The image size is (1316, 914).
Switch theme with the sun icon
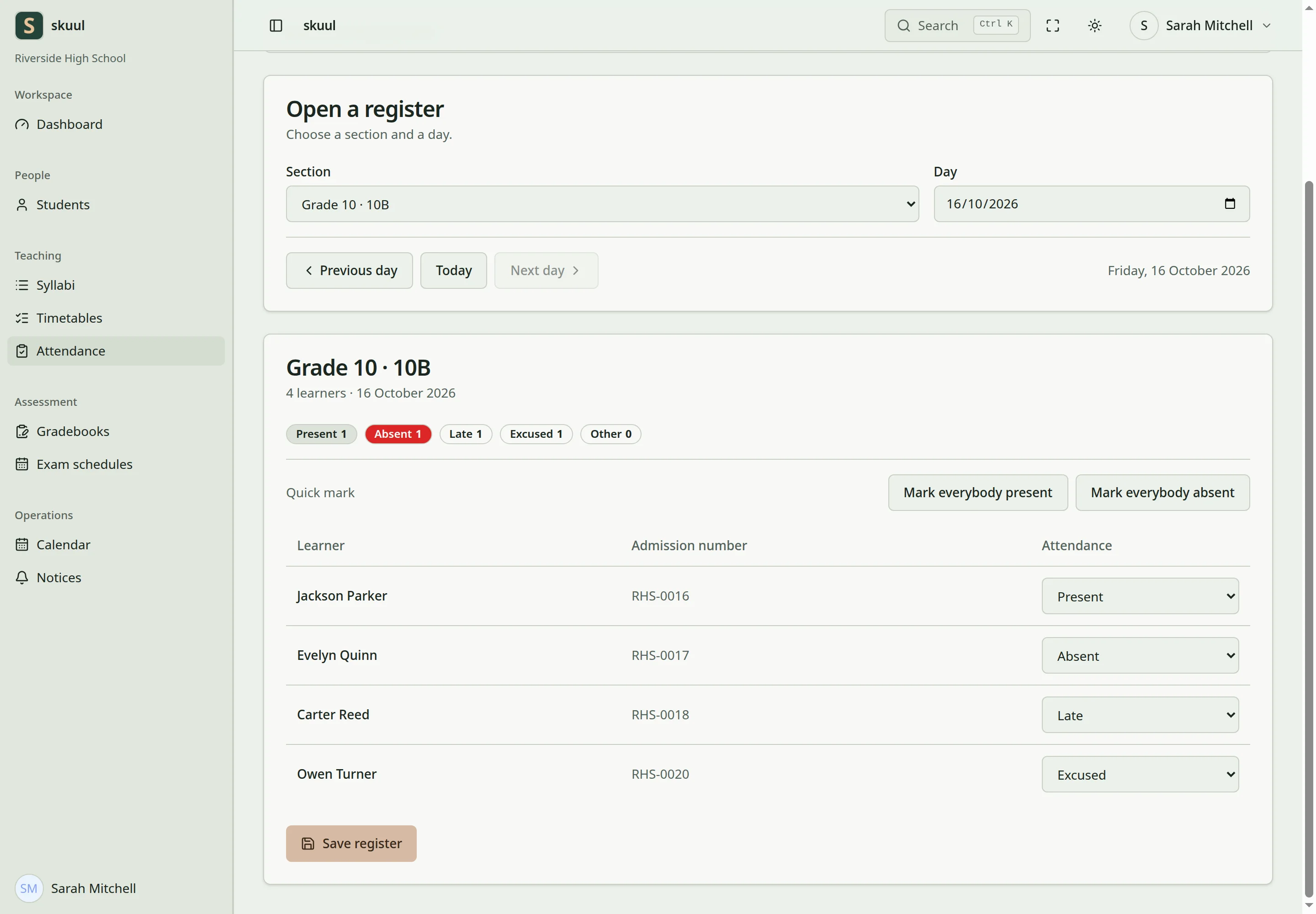[x=1094, y=25]
